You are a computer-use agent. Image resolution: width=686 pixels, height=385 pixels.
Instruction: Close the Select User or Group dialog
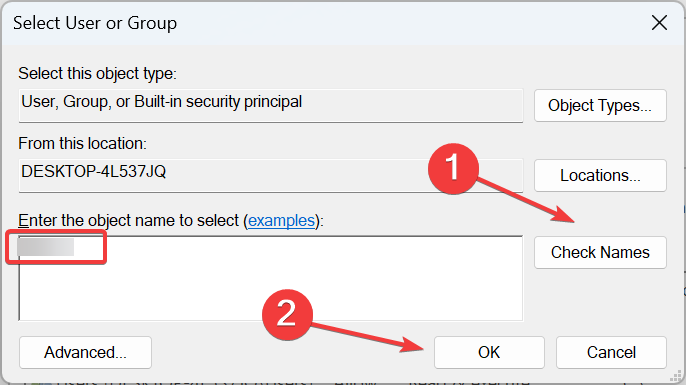coord(659,23)
